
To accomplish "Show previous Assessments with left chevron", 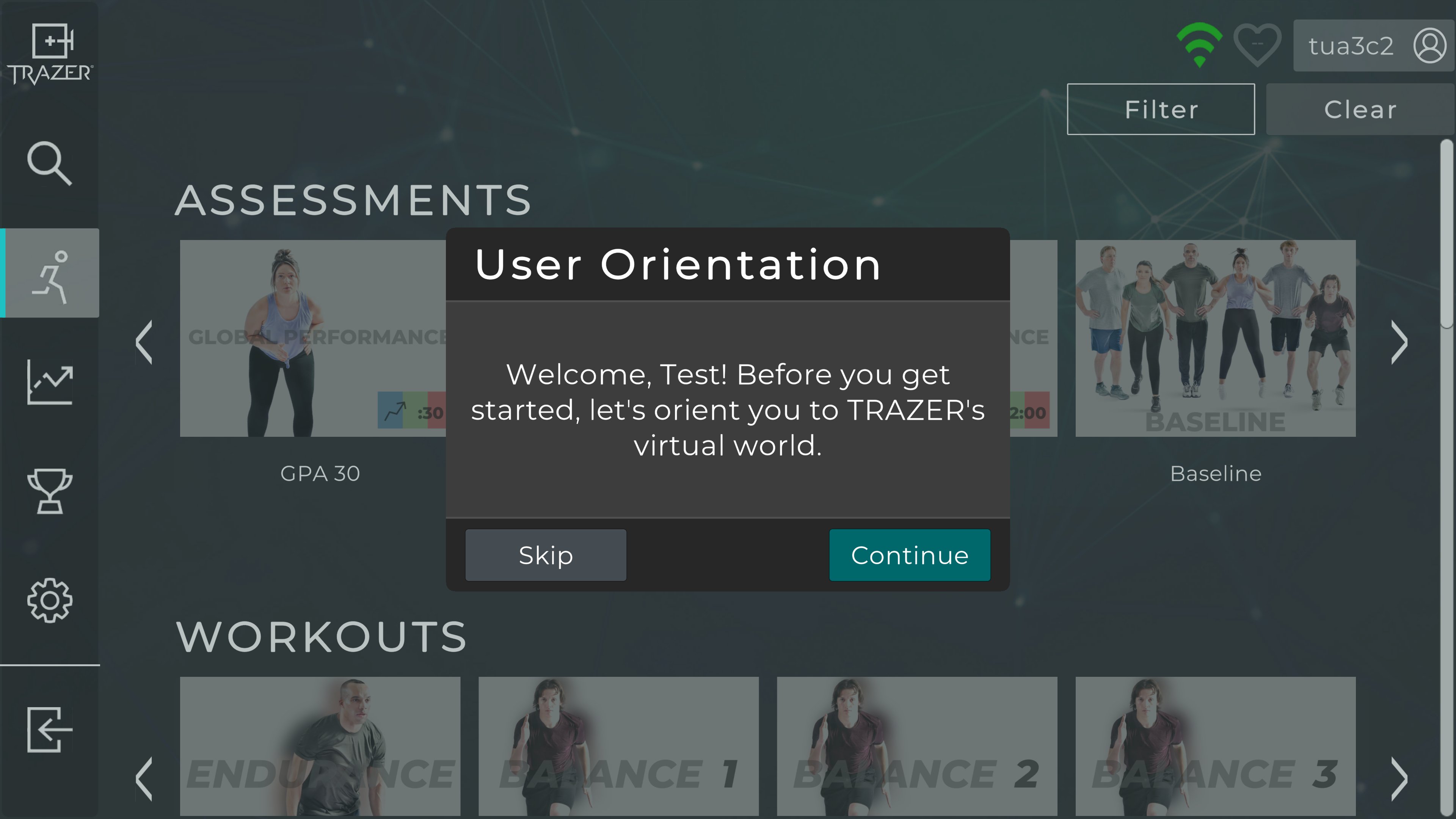I will [145, 342].
